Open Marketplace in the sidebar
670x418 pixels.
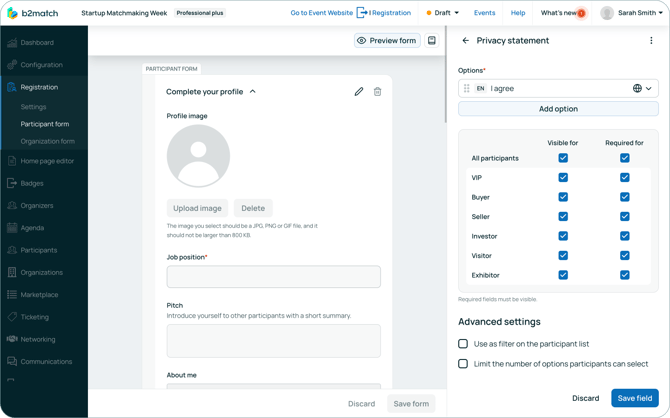tap(39, 295)
